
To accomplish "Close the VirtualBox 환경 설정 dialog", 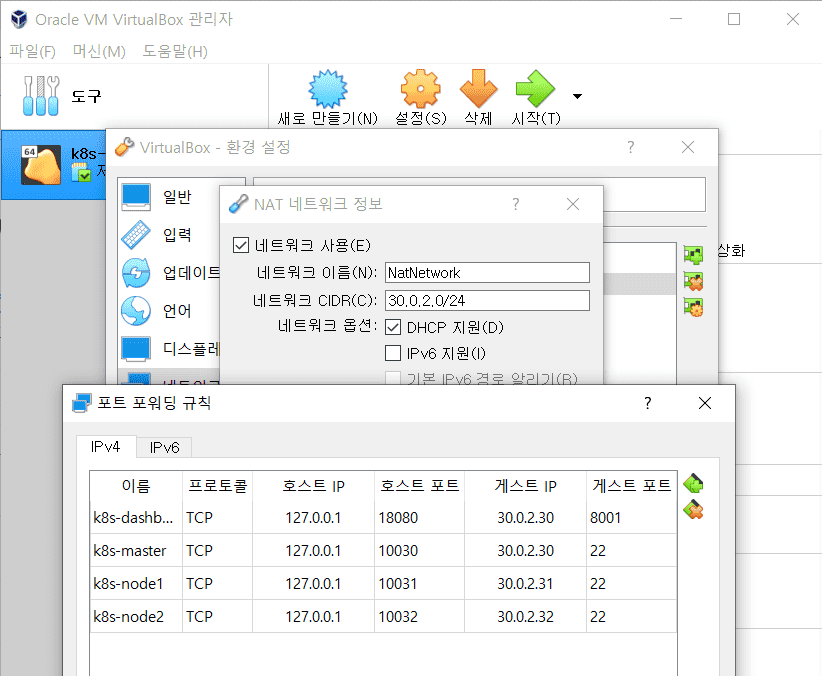I will point(688,147).
